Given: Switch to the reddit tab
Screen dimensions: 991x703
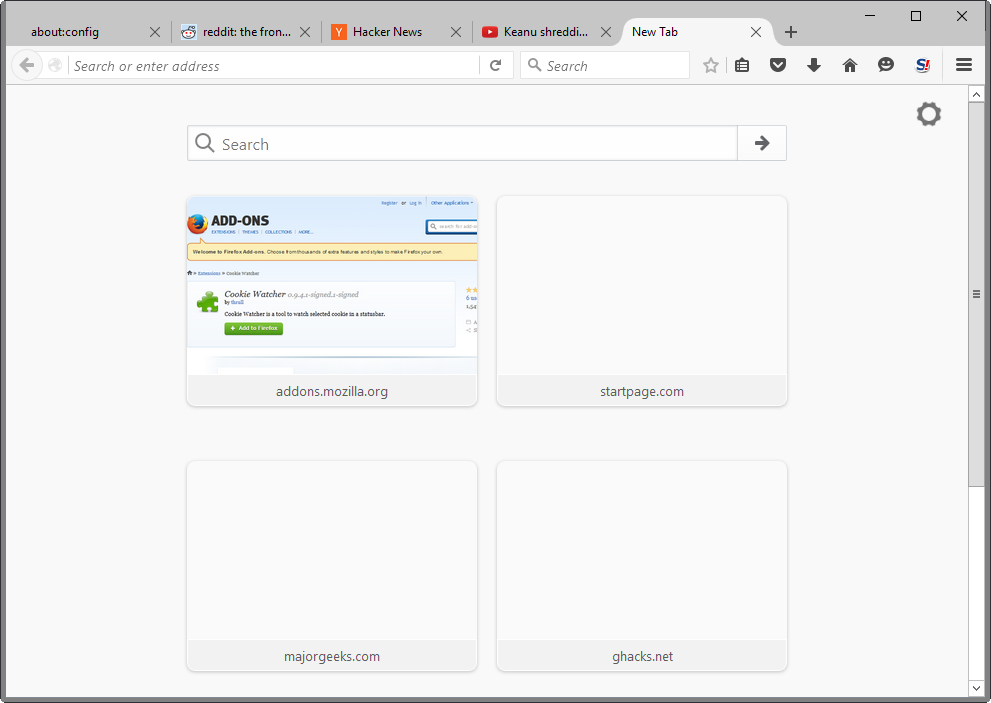Looking at the screenshot, I should (x=246, y=32).
